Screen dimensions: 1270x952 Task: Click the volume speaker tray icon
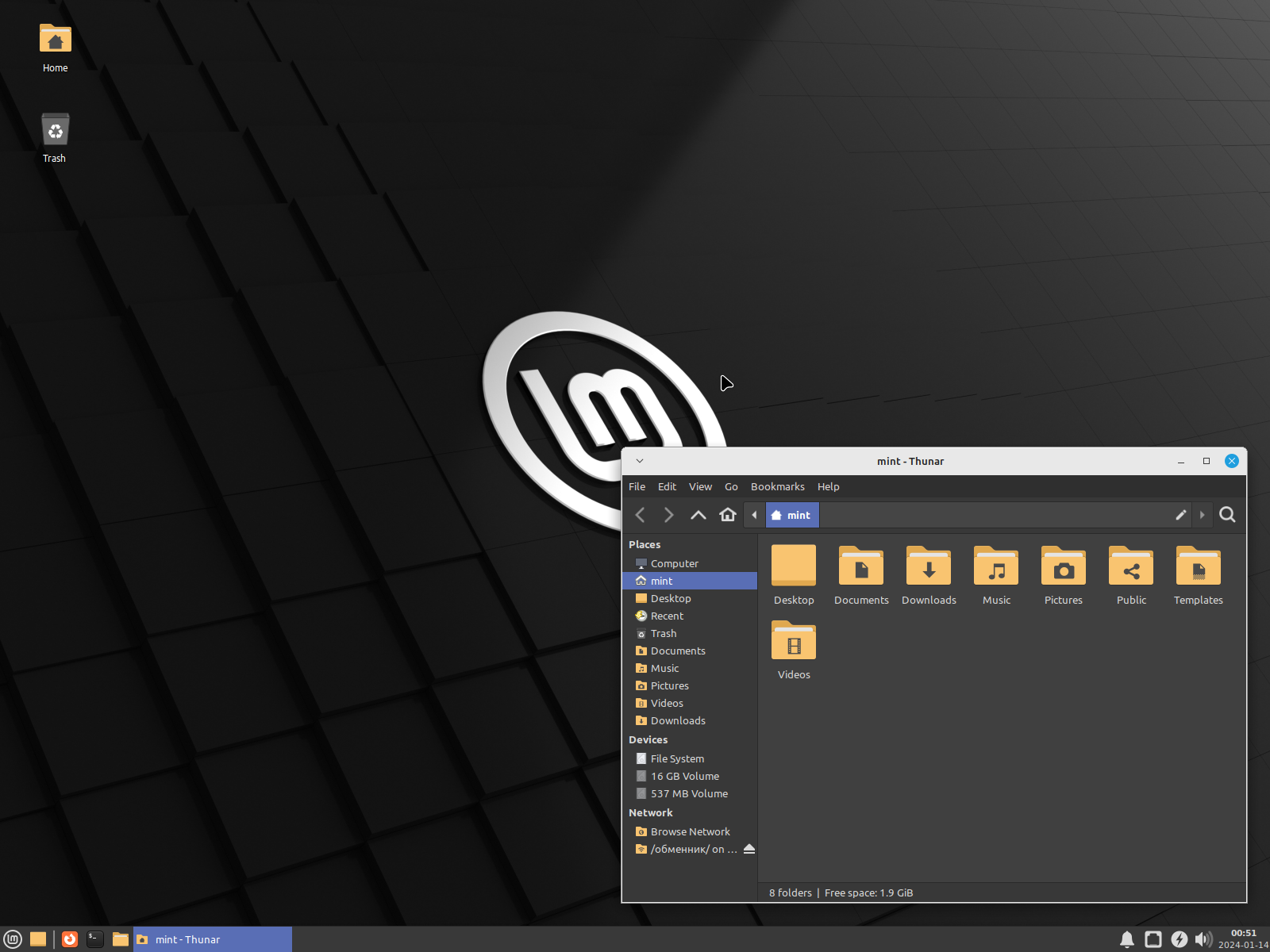click(1203, 939)
